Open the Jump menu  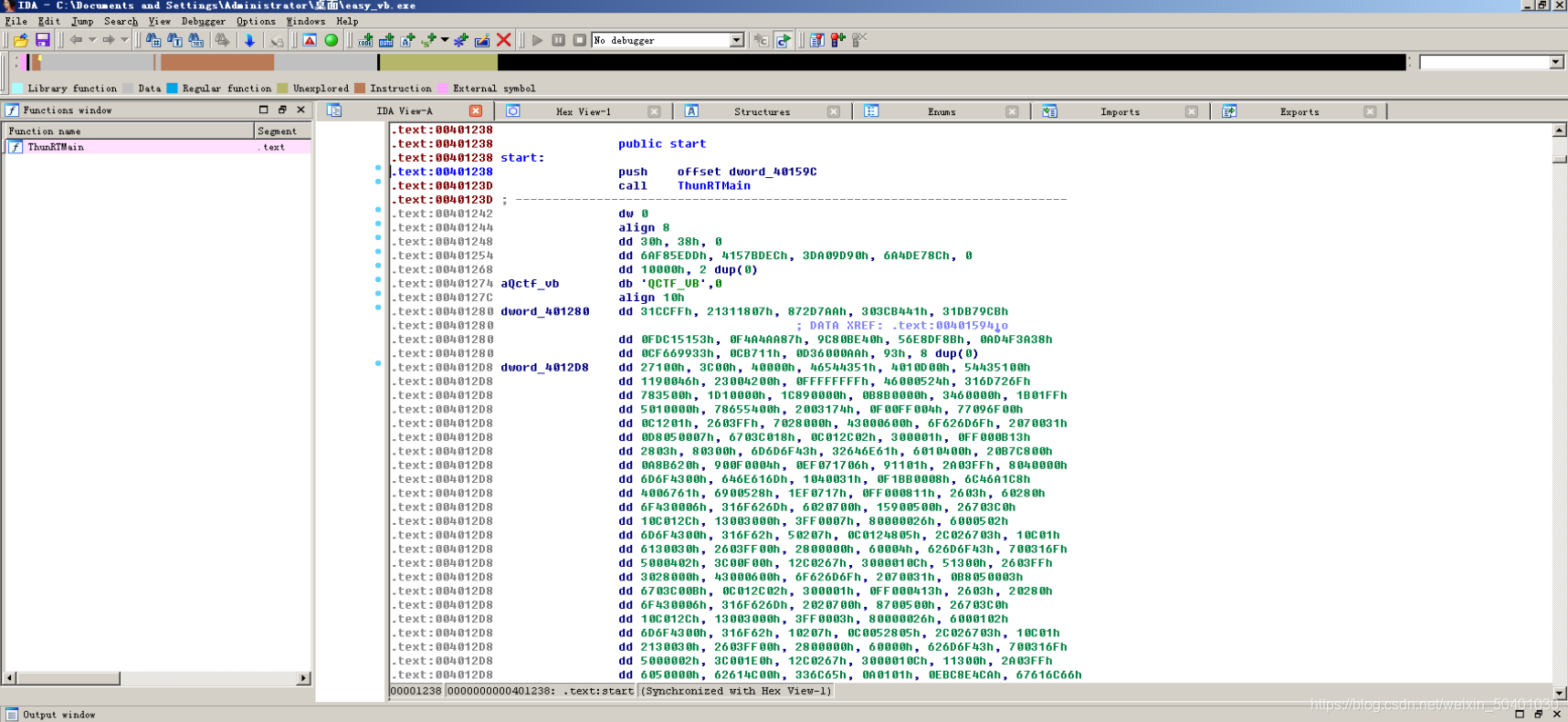coord(82,21)
